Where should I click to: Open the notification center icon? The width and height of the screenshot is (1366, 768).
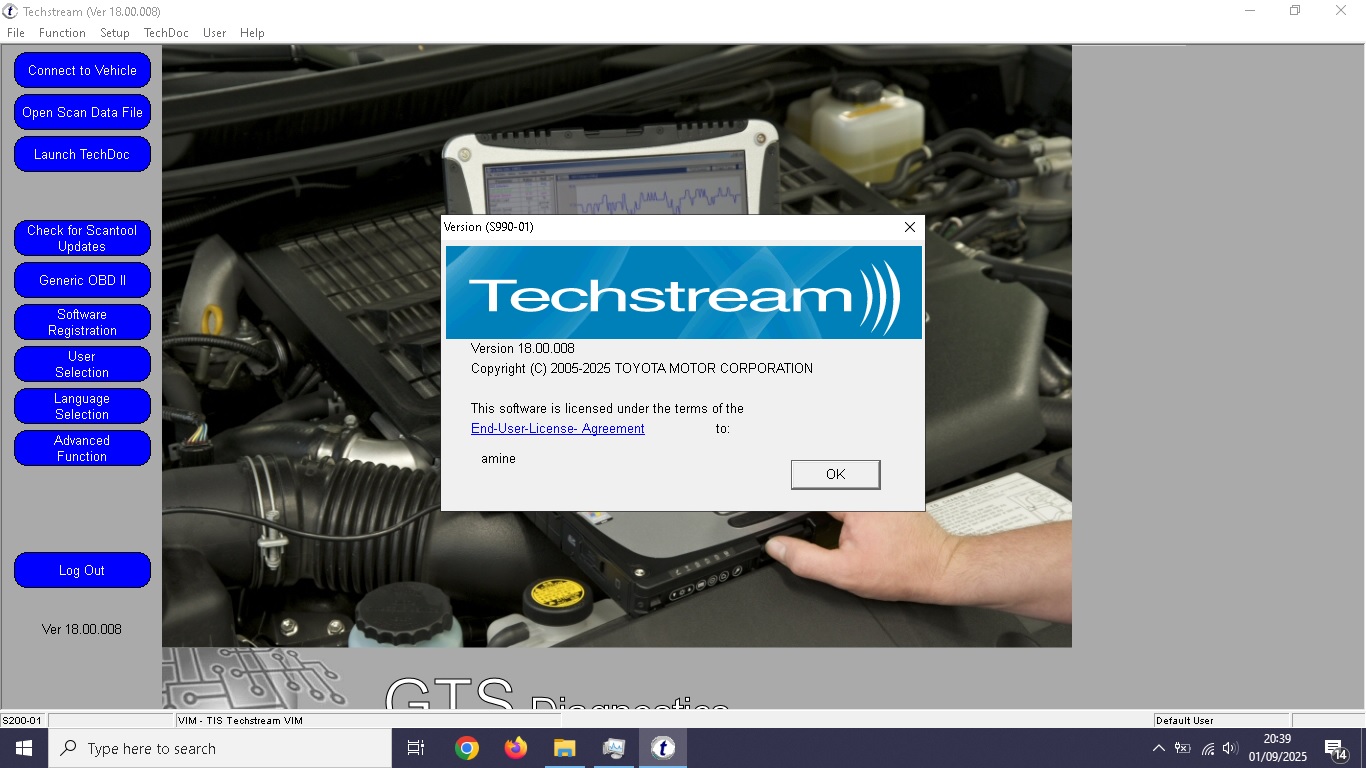(x=1335, y=748)
